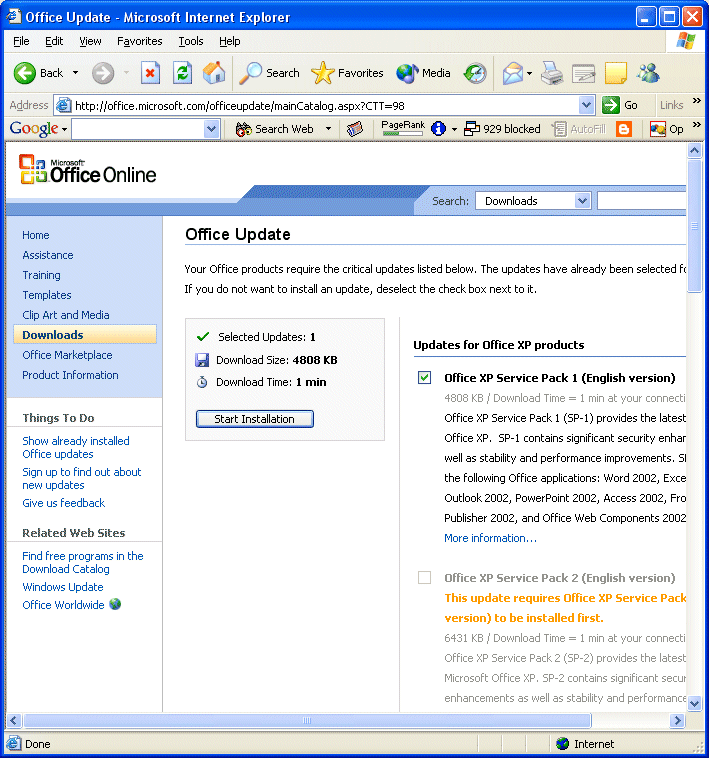Open the Messenger people icon
This screenshot has height=758, width=709.
tap(648, 73)
